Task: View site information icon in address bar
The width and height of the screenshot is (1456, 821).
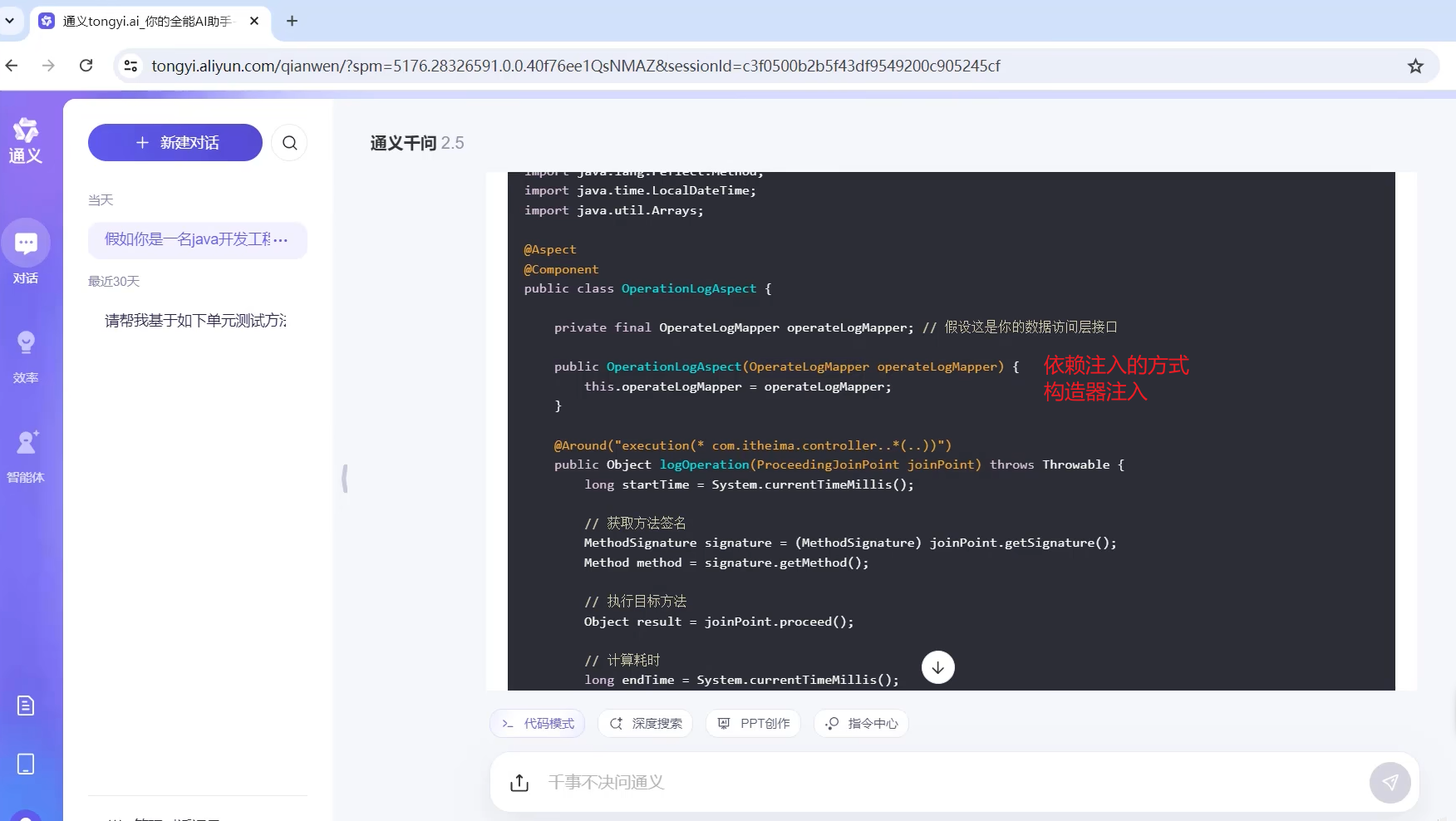Action: pos(130,66)
